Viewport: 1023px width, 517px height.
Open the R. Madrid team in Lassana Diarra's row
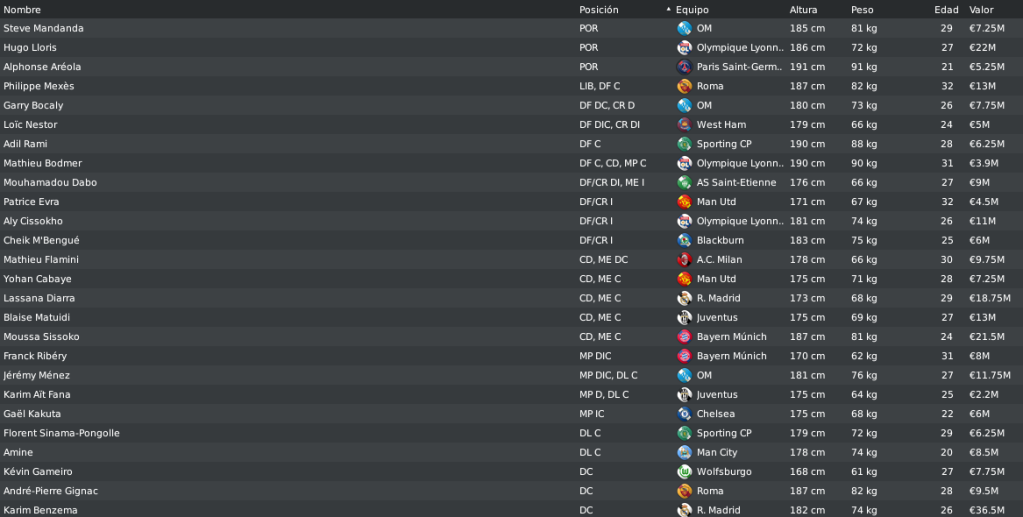point(718,298)
